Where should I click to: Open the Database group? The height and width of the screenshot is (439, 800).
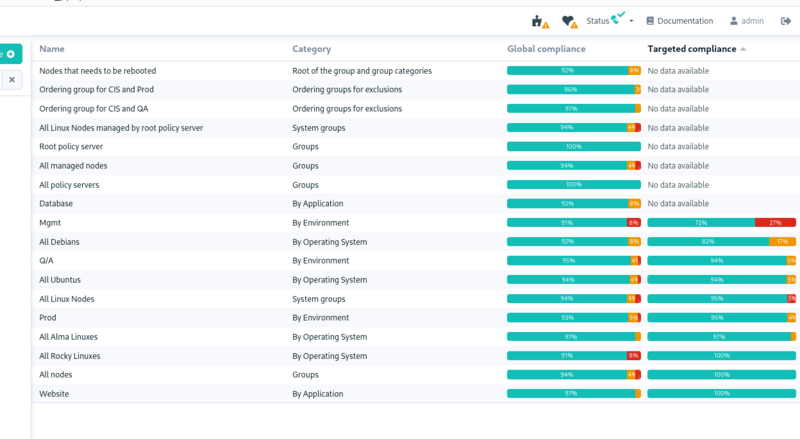(56, 203)
